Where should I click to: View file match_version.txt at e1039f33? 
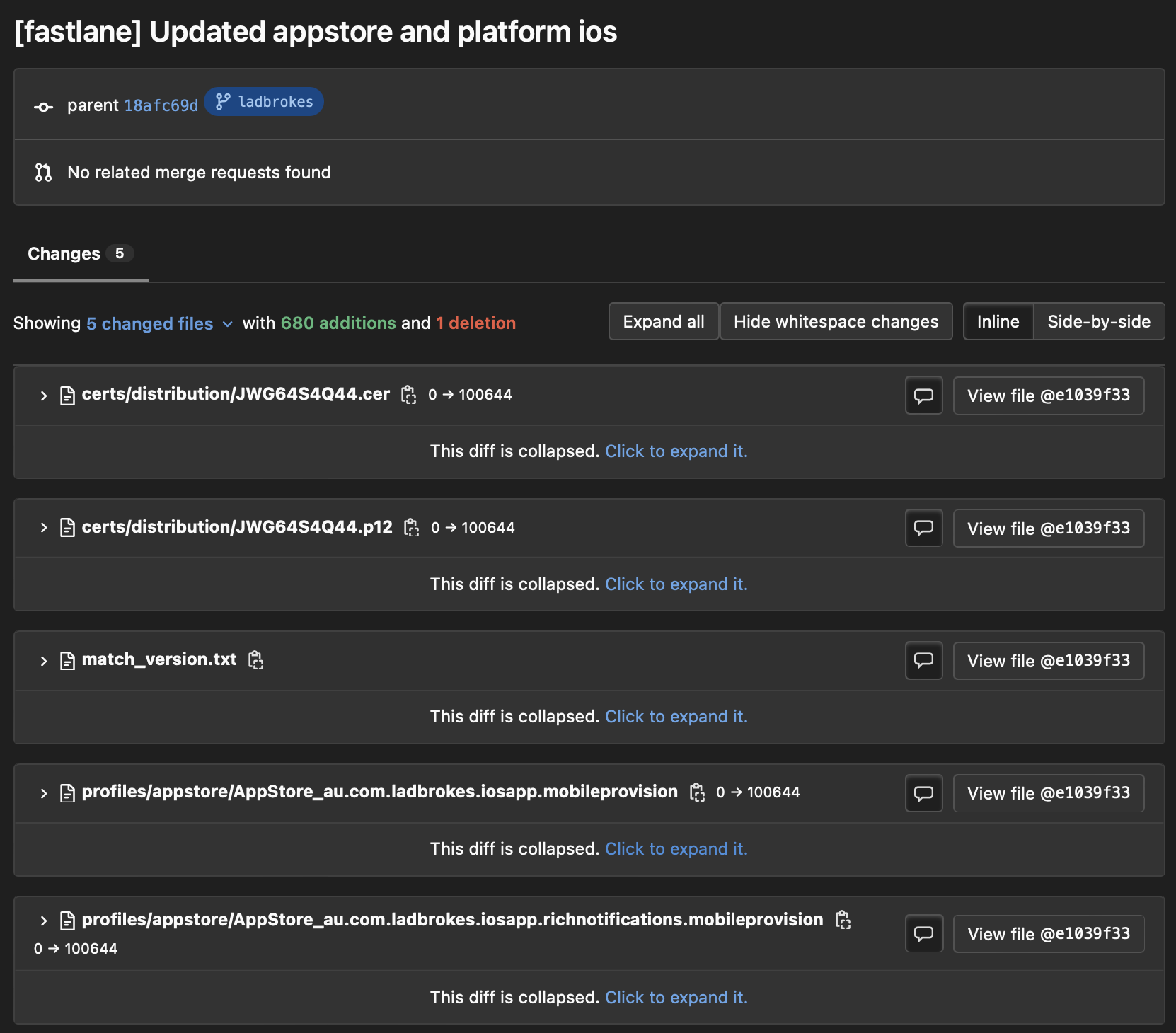click(x=1049, y=661)
